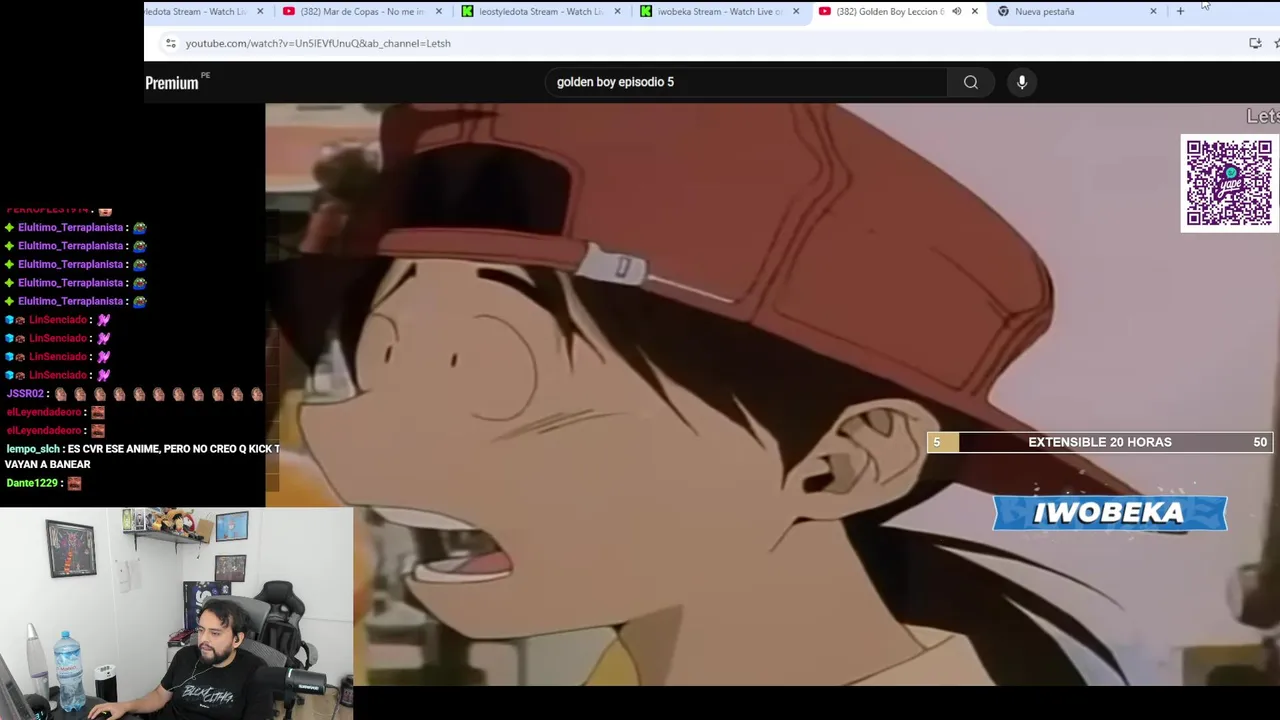The image size is (1280, 720).
Task: Click the Extensible 20 Horas progress bar
Action: point(1100,442)
